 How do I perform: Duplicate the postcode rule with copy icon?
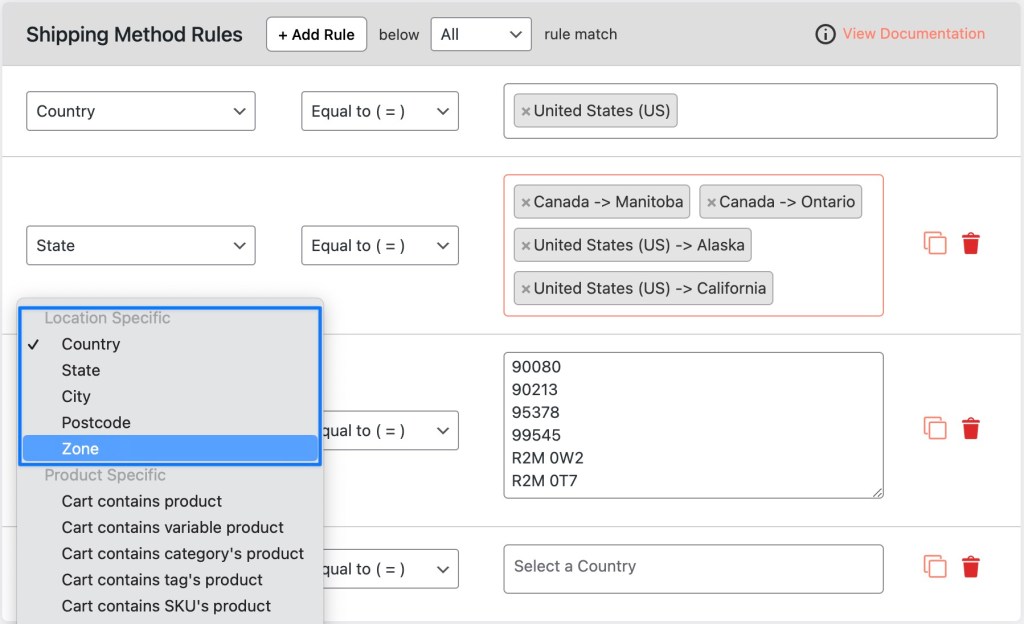click(x=935, y=429)
